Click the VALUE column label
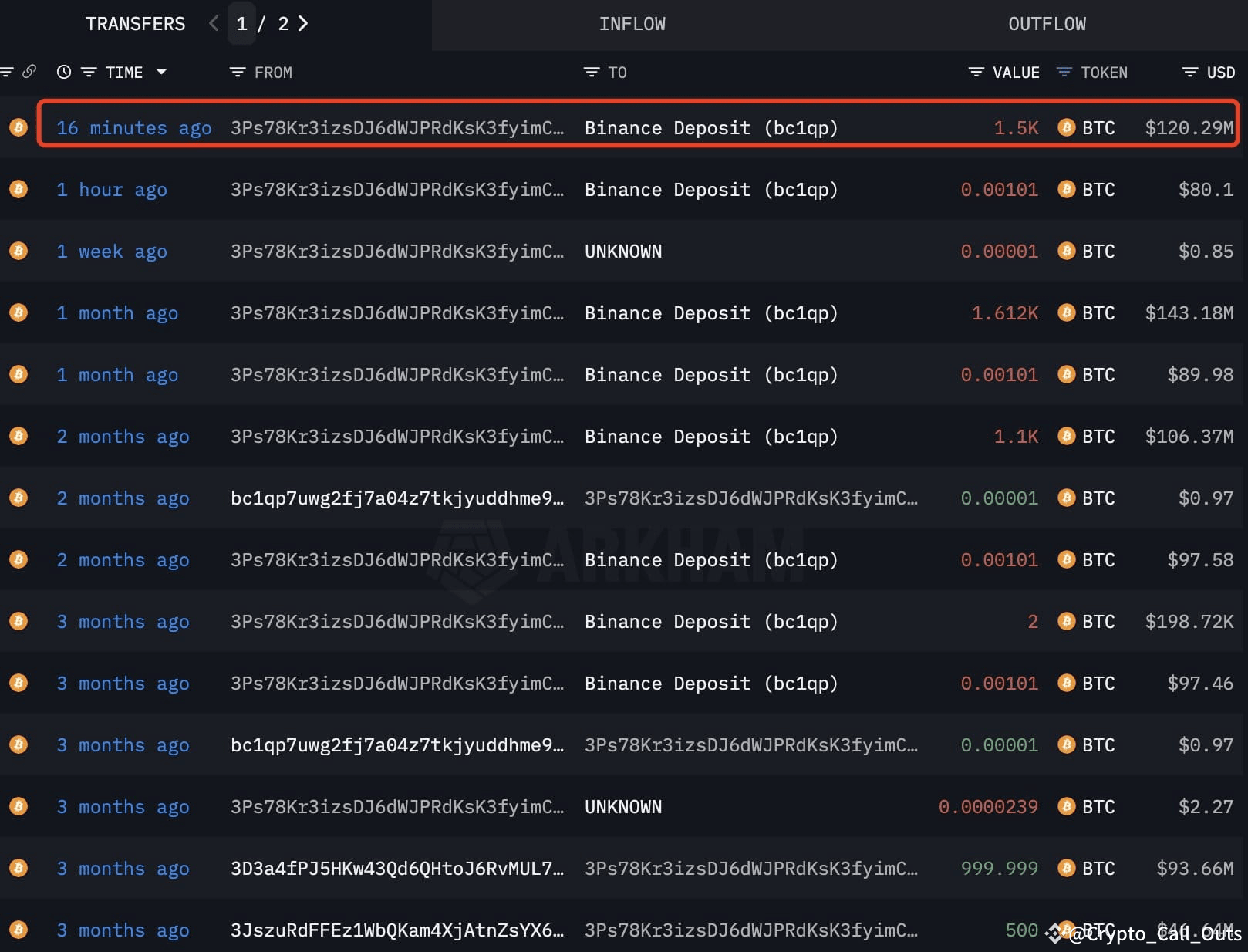The width and height of the screenshot is (1248, 952). [x=1016, y=73]
